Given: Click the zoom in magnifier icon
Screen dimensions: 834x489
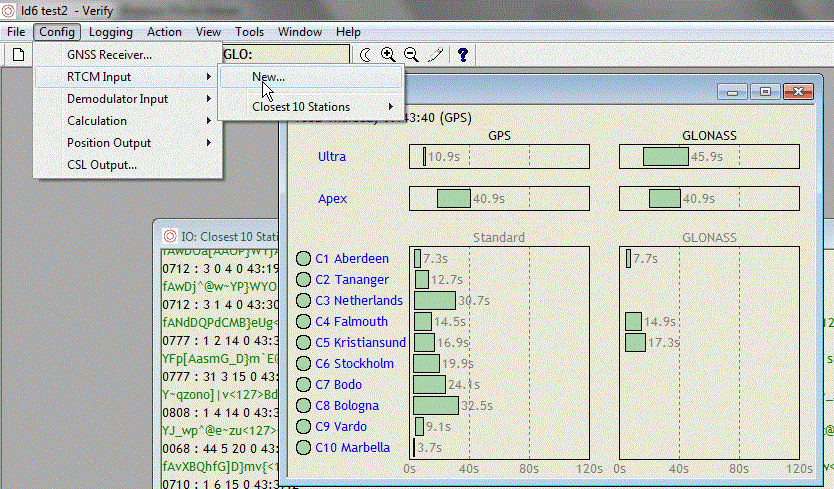Looking at the screenshot, I should [x=388, y=54].
